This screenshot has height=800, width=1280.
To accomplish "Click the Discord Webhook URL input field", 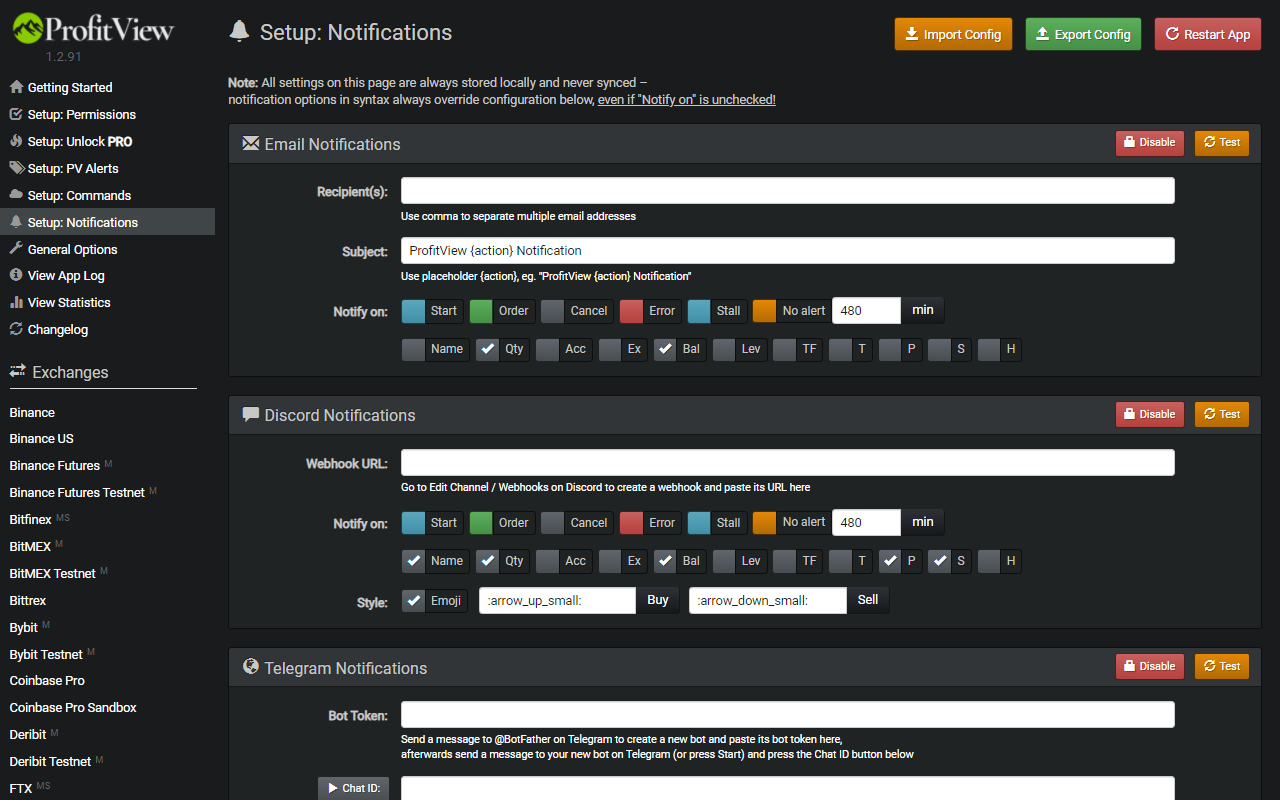I will (x=787, y=462).
